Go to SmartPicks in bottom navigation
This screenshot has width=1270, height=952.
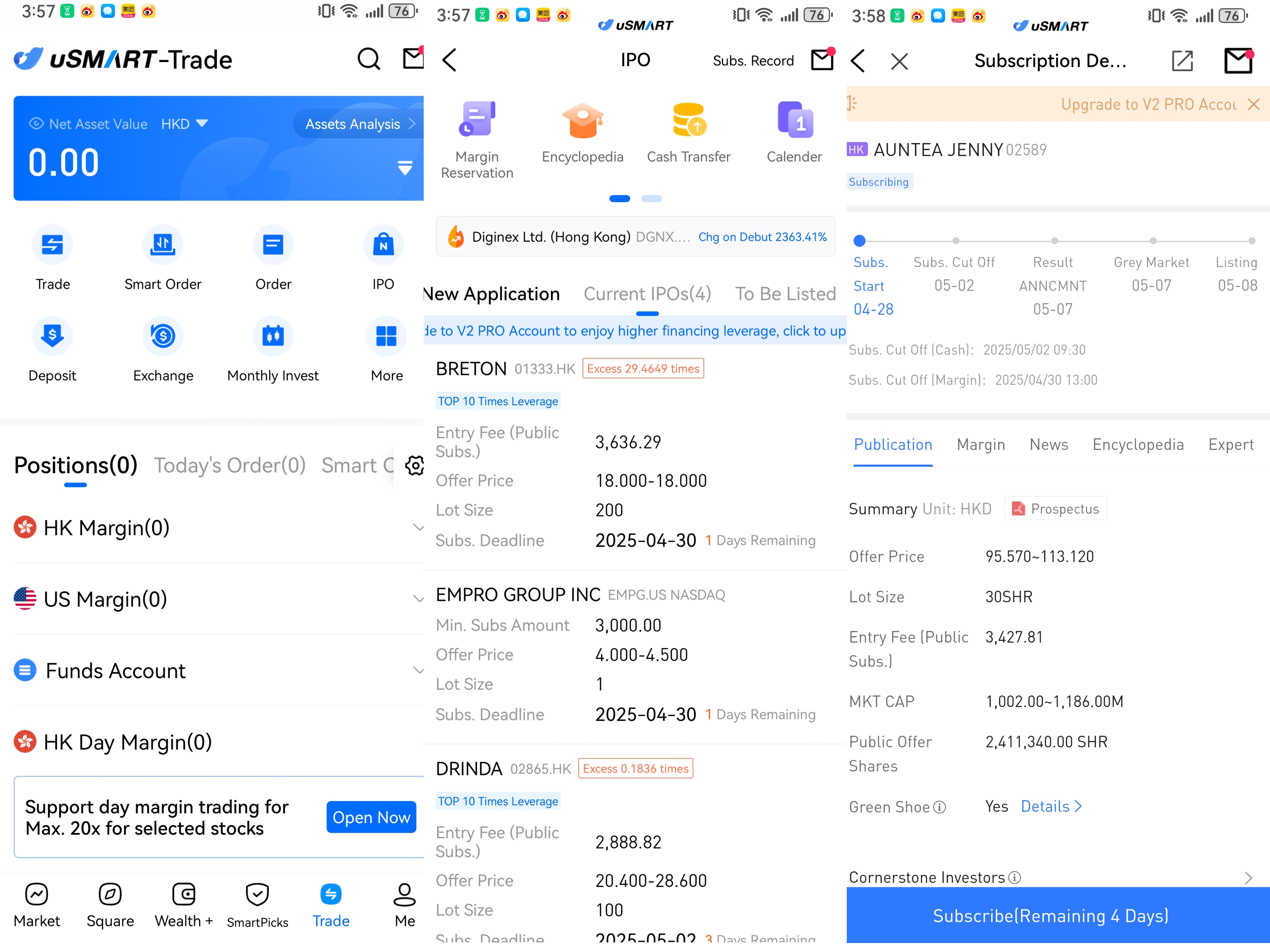coord(257,906)
